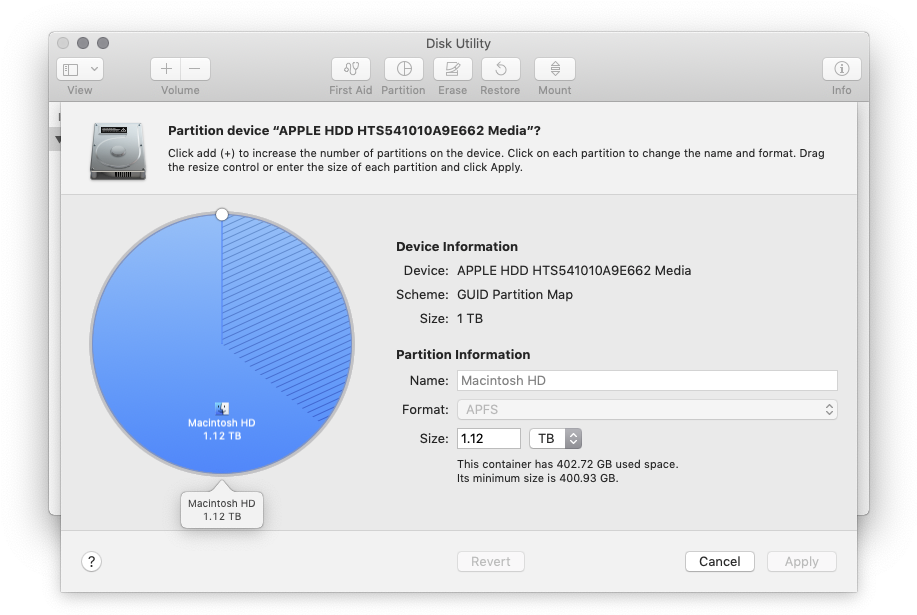The width and height of the screenshot is (917, 615).
Task: Open the View sidebar menu
Action: [x=80, y=69]
